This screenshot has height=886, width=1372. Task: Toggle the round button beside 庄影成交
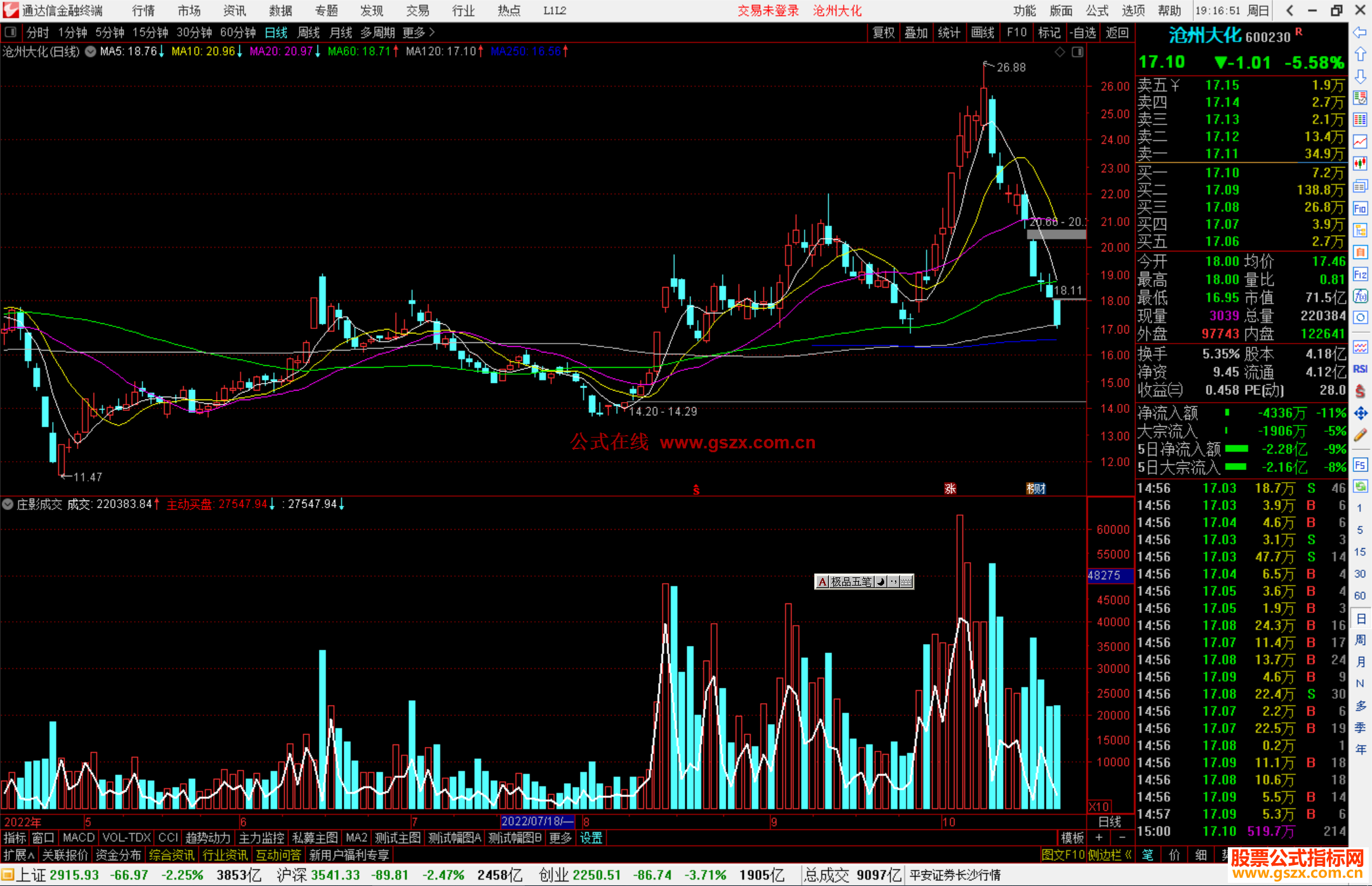click(8, 504)
